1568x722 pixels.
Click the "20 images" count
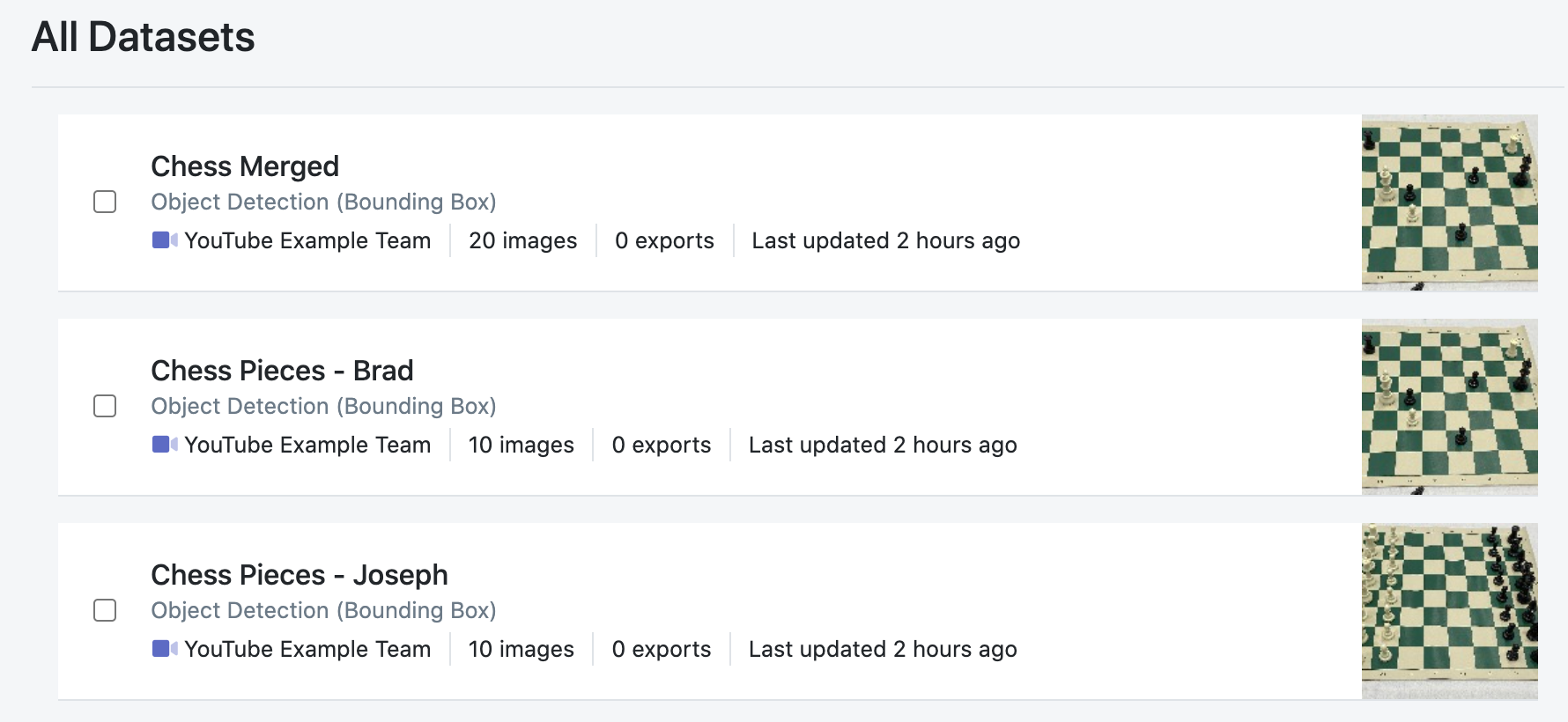coord(523,240)
